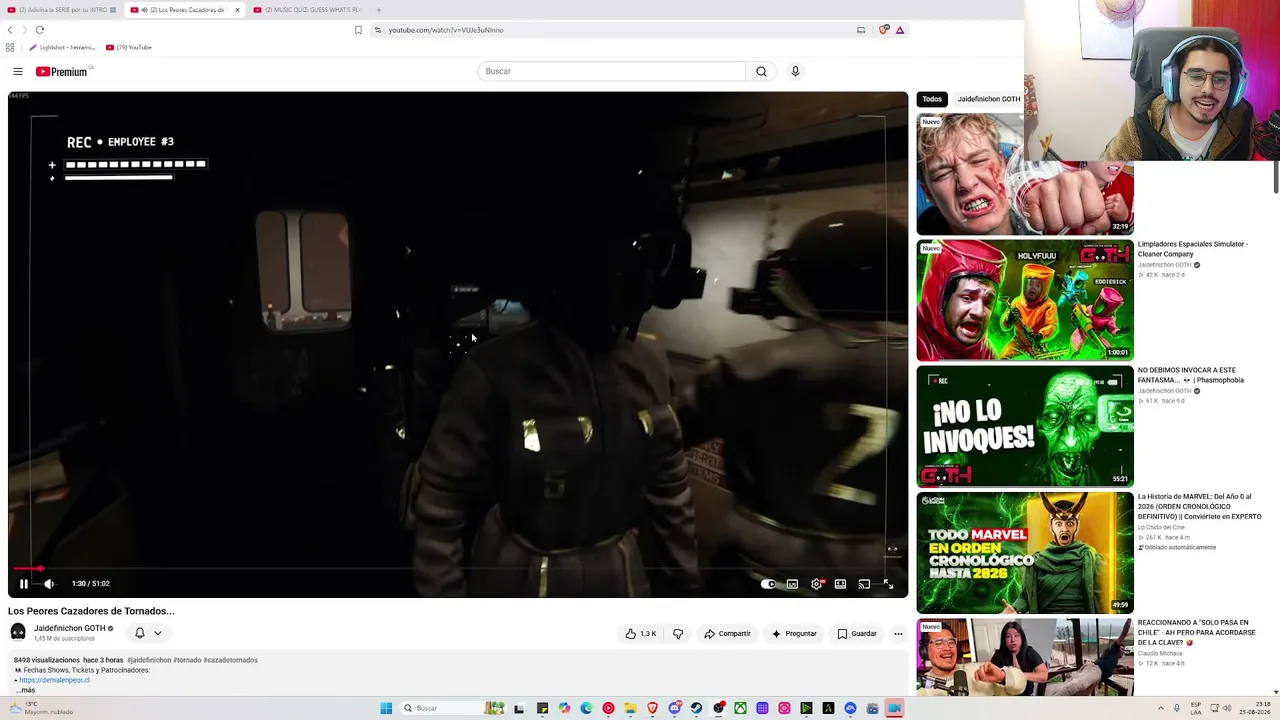The image size is (1280, 720).
Task: Click the Compartir share button
Action: (727, 634)
